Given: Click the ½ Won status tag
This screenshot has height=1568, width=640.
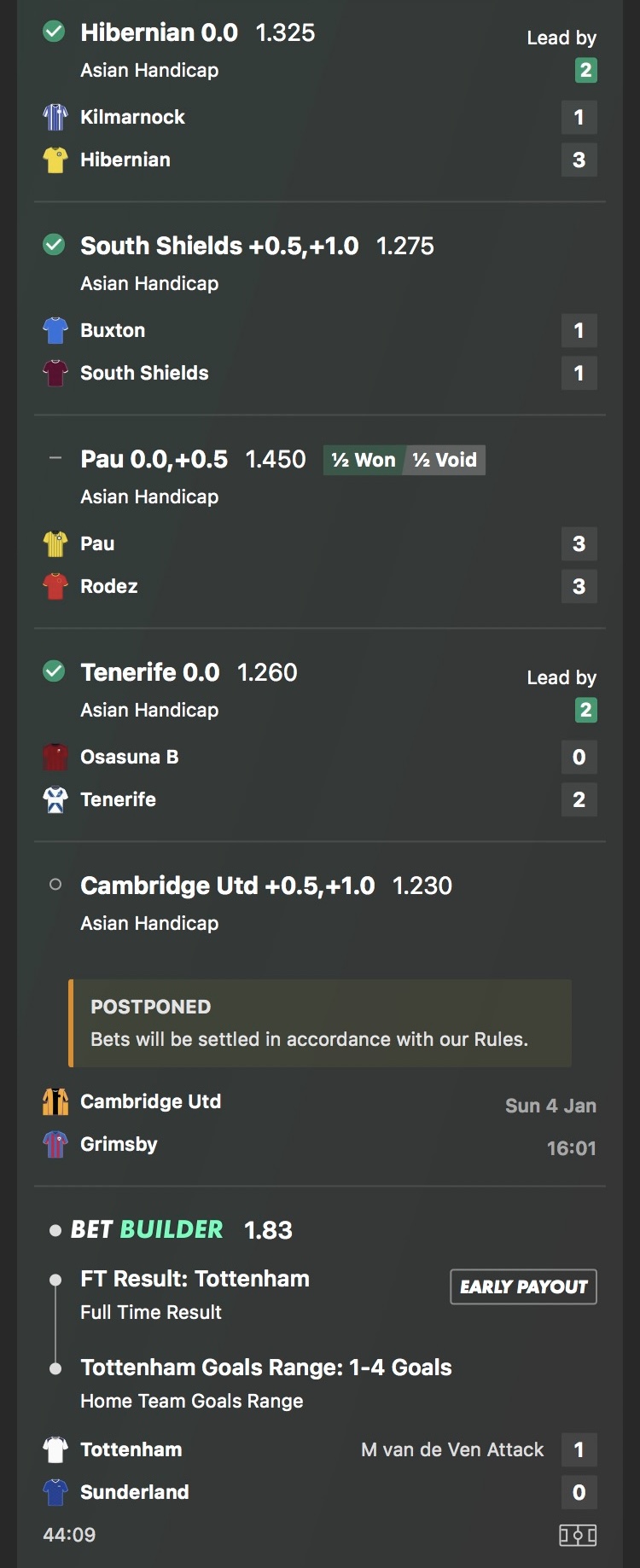Looking at the screenshot, I should click(364, 460).
